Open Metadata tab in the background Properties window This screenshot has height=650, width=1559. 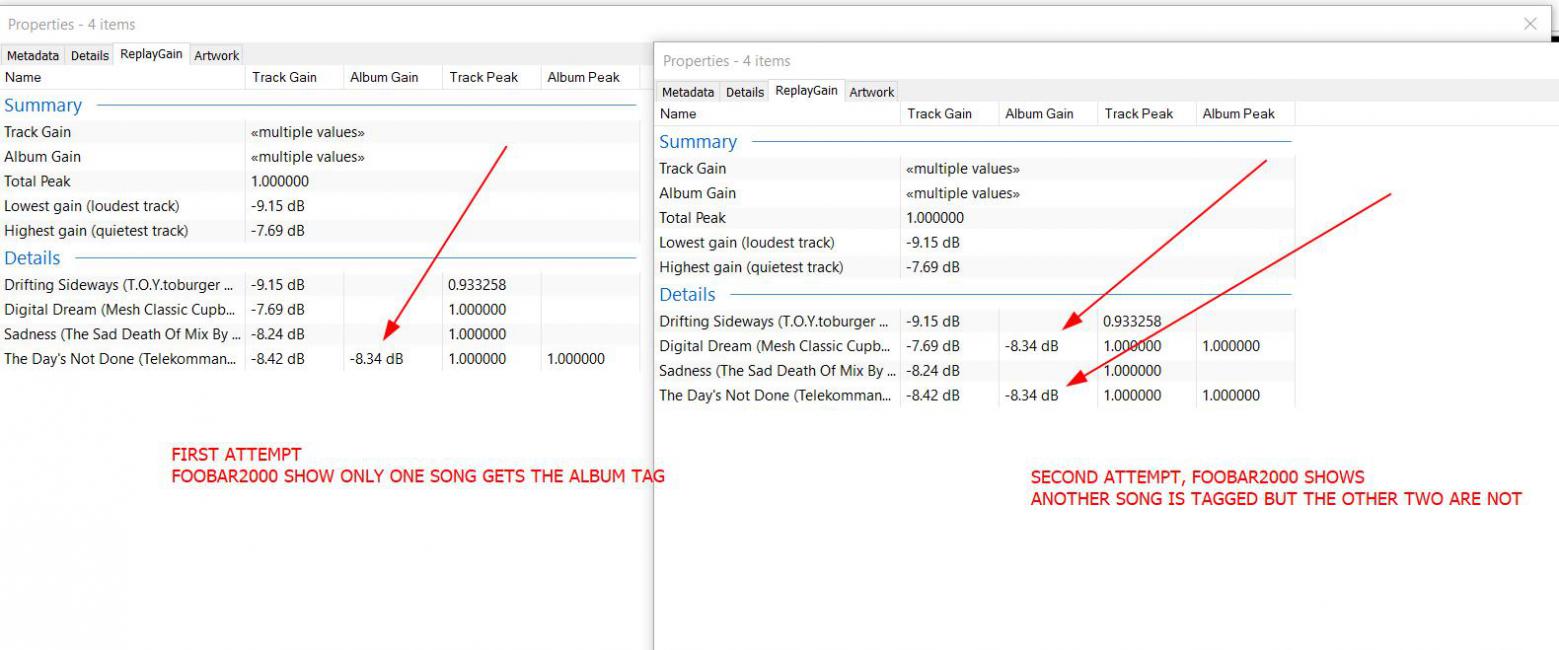tap(33, 56)
